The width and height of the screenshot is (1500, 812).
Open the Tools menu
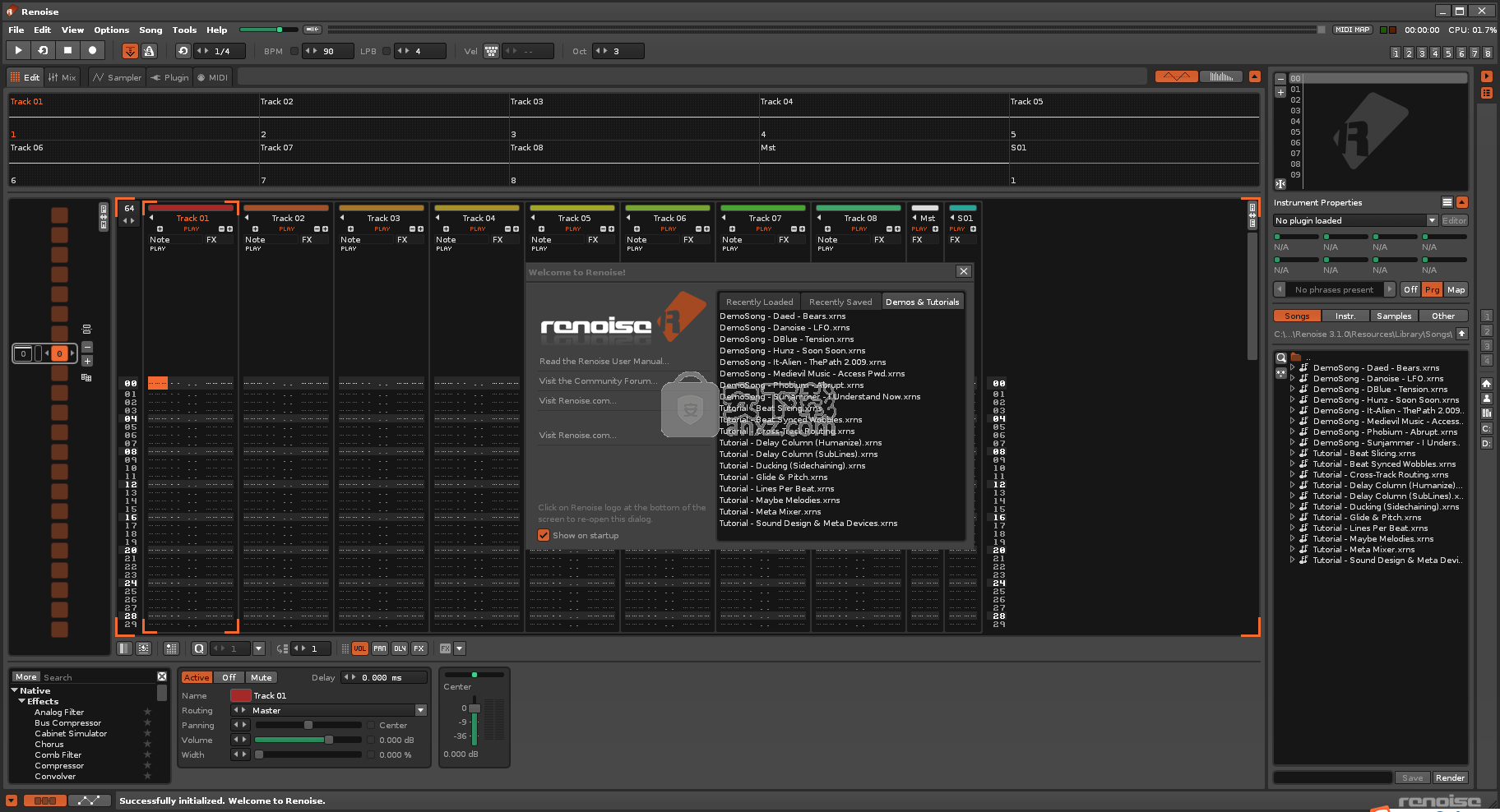[x=184, y=30]
